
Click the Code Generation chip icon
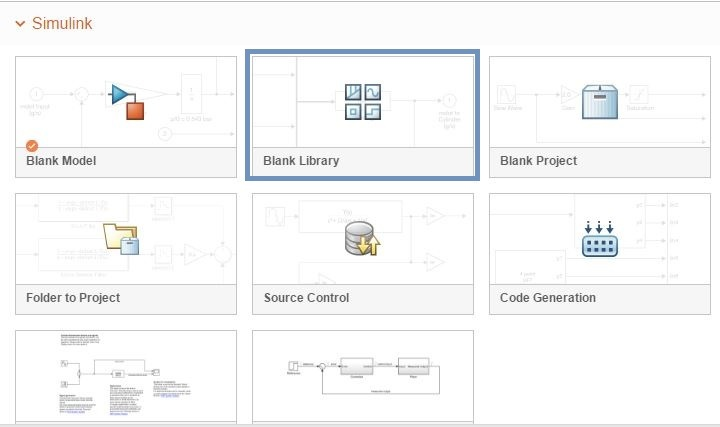[600, 238]
